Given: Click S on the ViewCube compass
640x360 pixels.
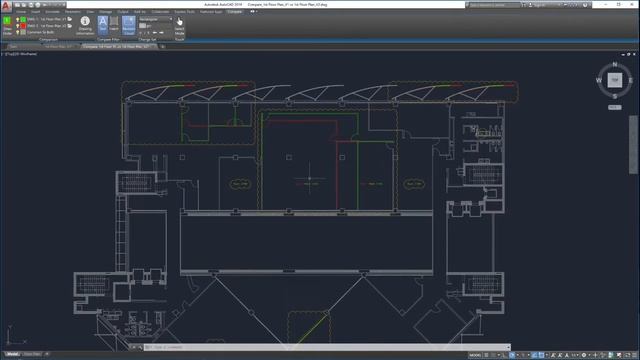Looking at the screenshot, I should pyautogui.click(x=615, y=96).
